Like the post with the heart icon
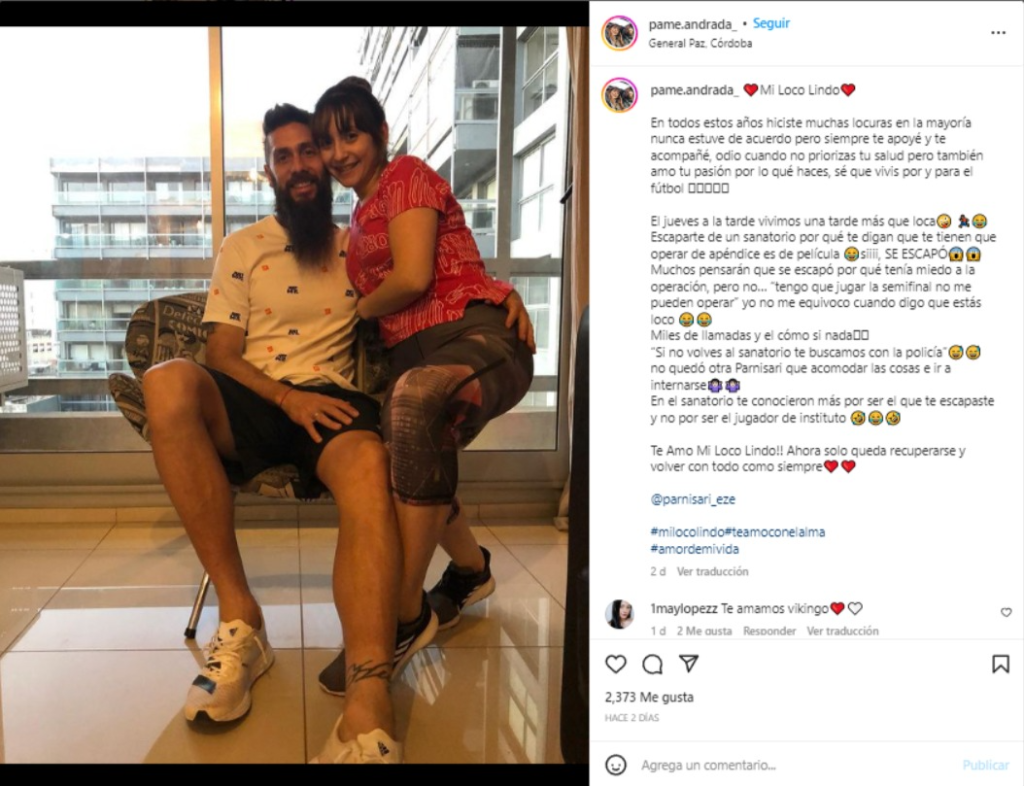This screenshot has height=786, width=1024. [615, 665]
